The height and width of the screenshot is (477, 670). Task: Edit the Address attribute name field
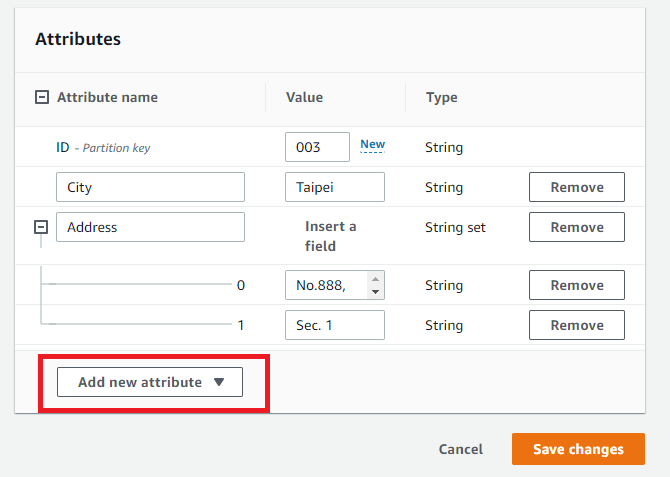[150, 227]
